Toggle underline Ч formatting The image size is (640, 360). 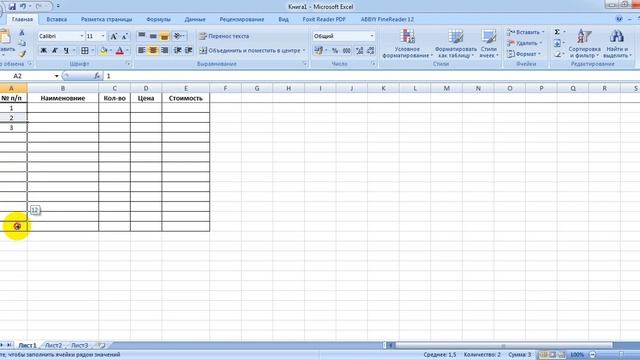(66, 51)
